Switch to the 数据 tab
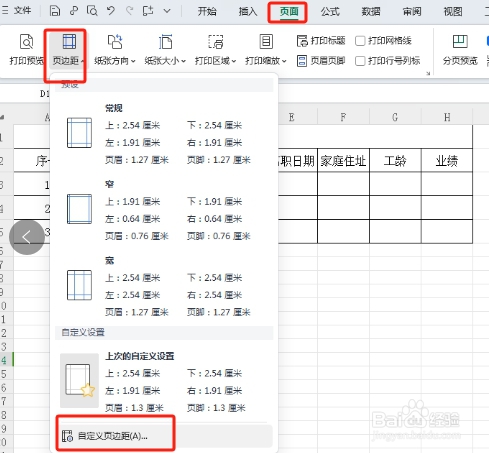 coord(371,12)
